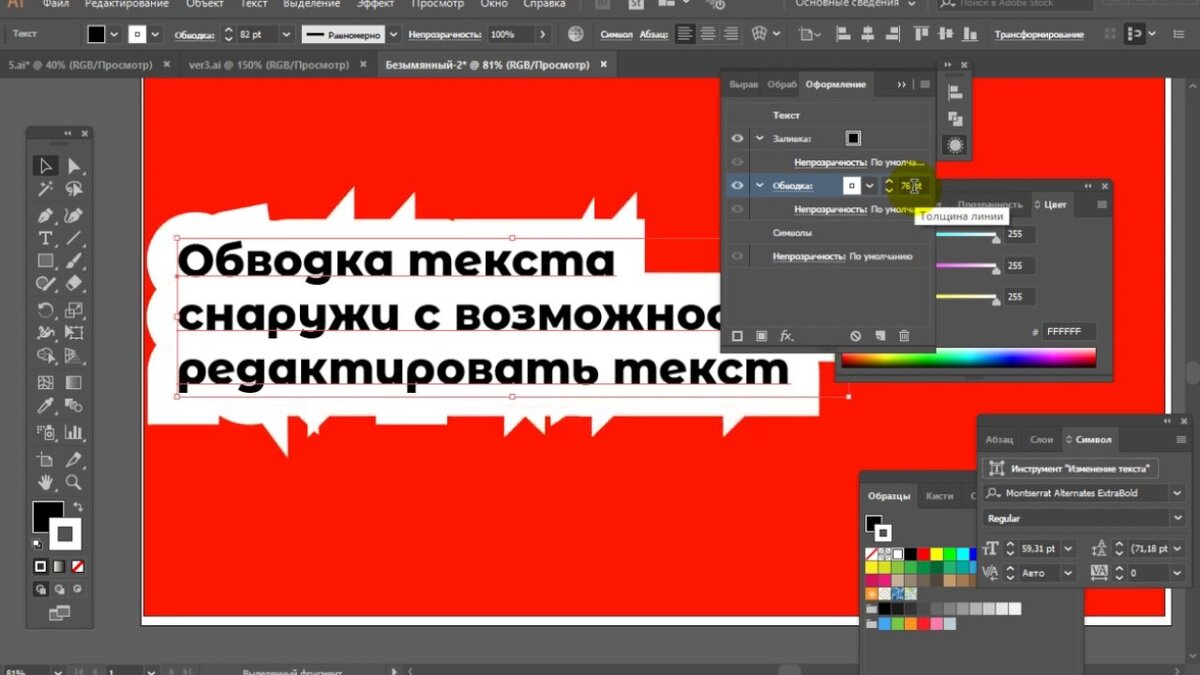Click the Заливка black color swatch
The width and height of the screenshot is (1200, 675).
click(x=853, y=138)
